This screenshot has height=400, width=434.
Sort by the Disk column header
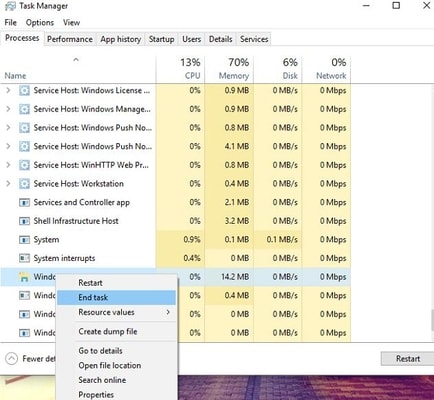pyautogui.click(x=278, y=69)
